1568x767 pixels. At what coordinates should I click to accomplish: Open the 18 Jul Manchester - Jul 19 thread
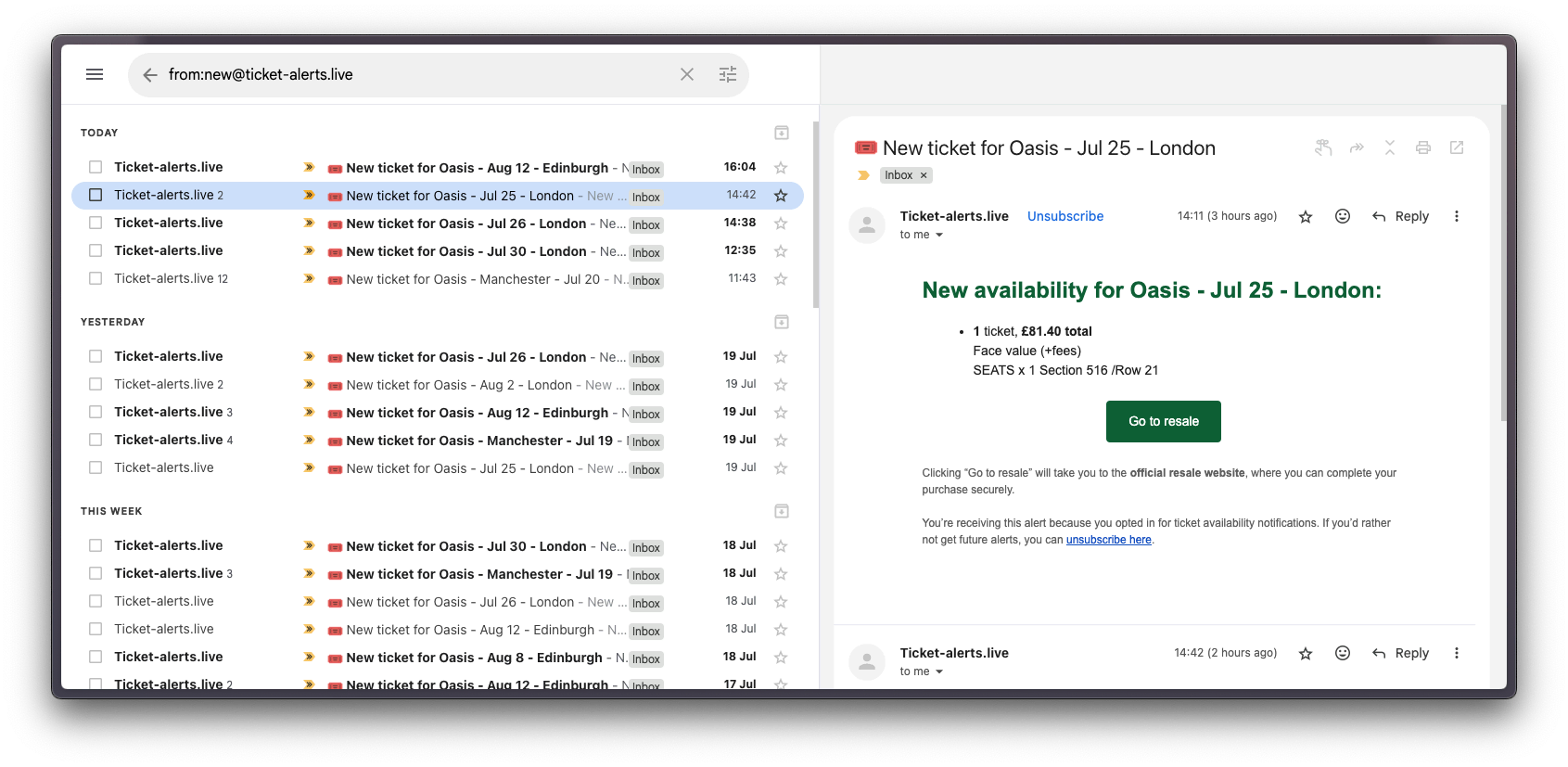click(x=438, y=573)
